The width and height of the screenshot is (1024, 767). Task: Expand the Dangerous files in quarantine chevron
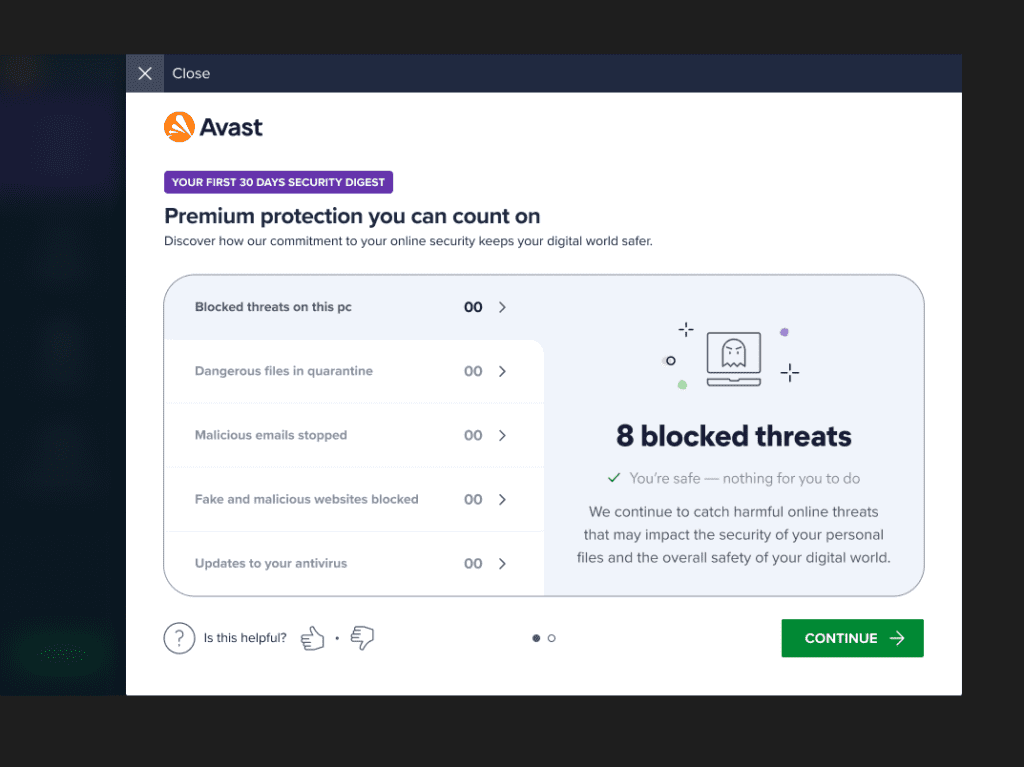[x=502, y=371]
